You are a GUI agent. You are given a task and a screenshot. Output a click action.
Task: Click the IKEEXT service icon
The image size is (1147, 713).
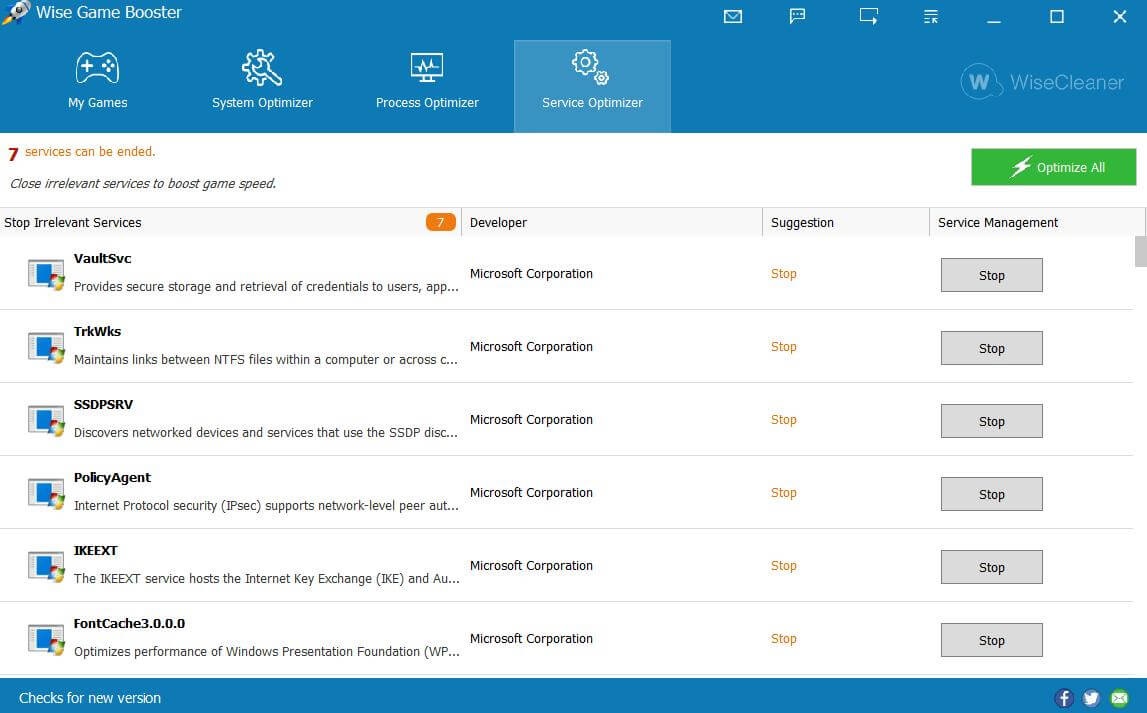click(x=46, y=566)
